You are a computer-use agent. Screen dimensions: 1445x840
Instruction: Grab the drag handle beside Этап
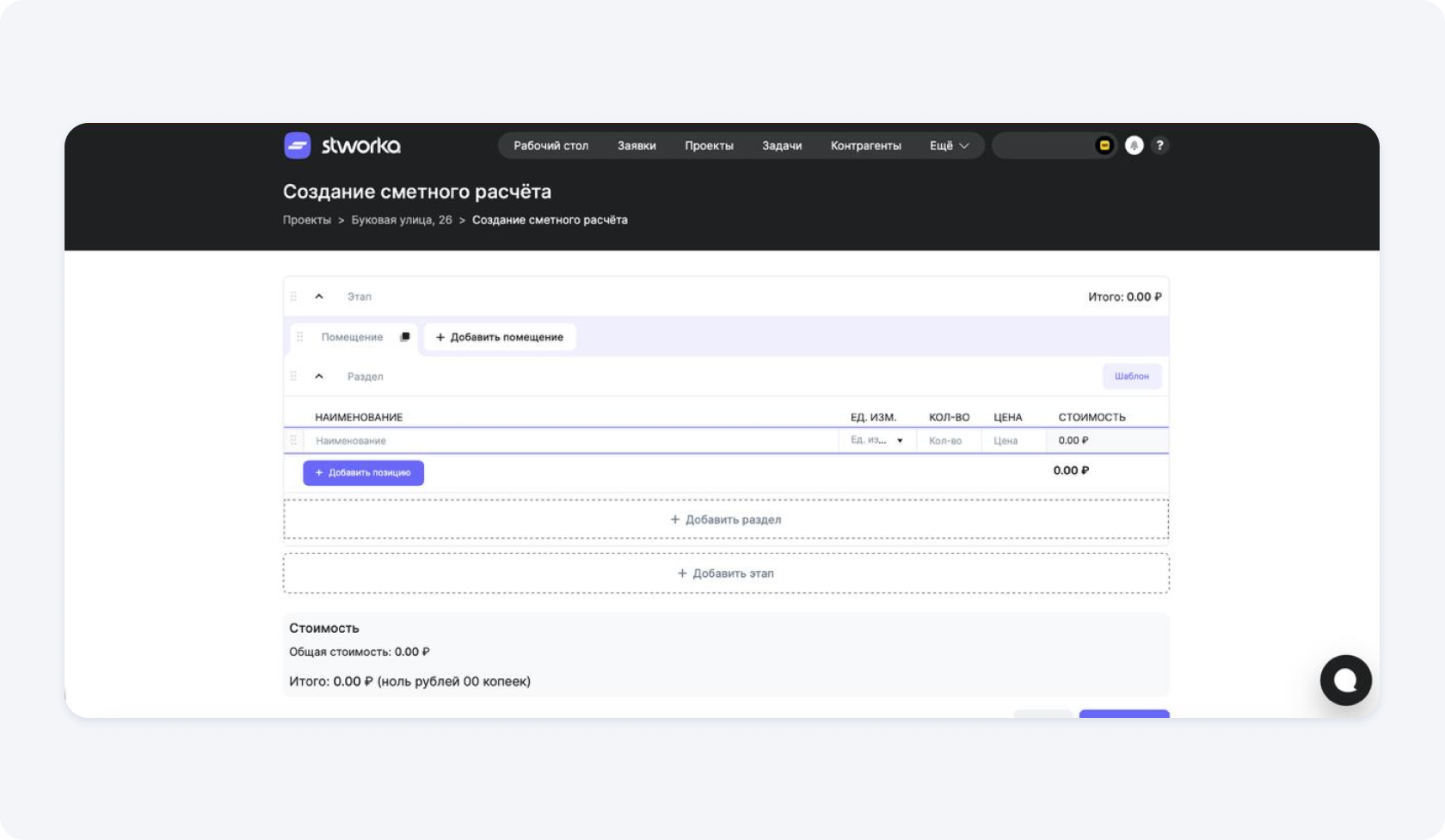coord(293,297)
